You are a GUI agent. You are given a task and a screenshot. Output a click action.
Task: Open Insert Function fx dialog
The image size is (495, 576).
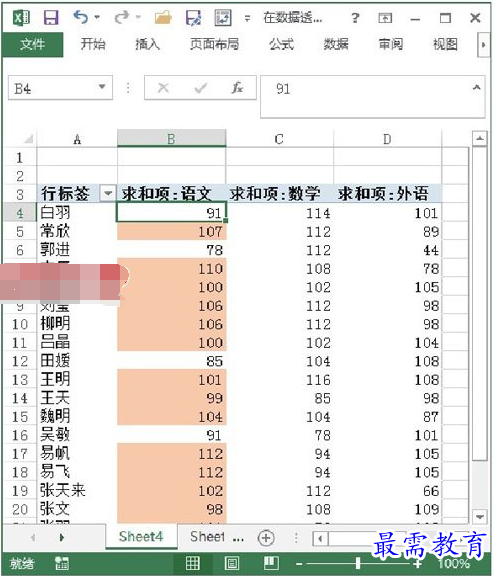[x=237, y=88]
